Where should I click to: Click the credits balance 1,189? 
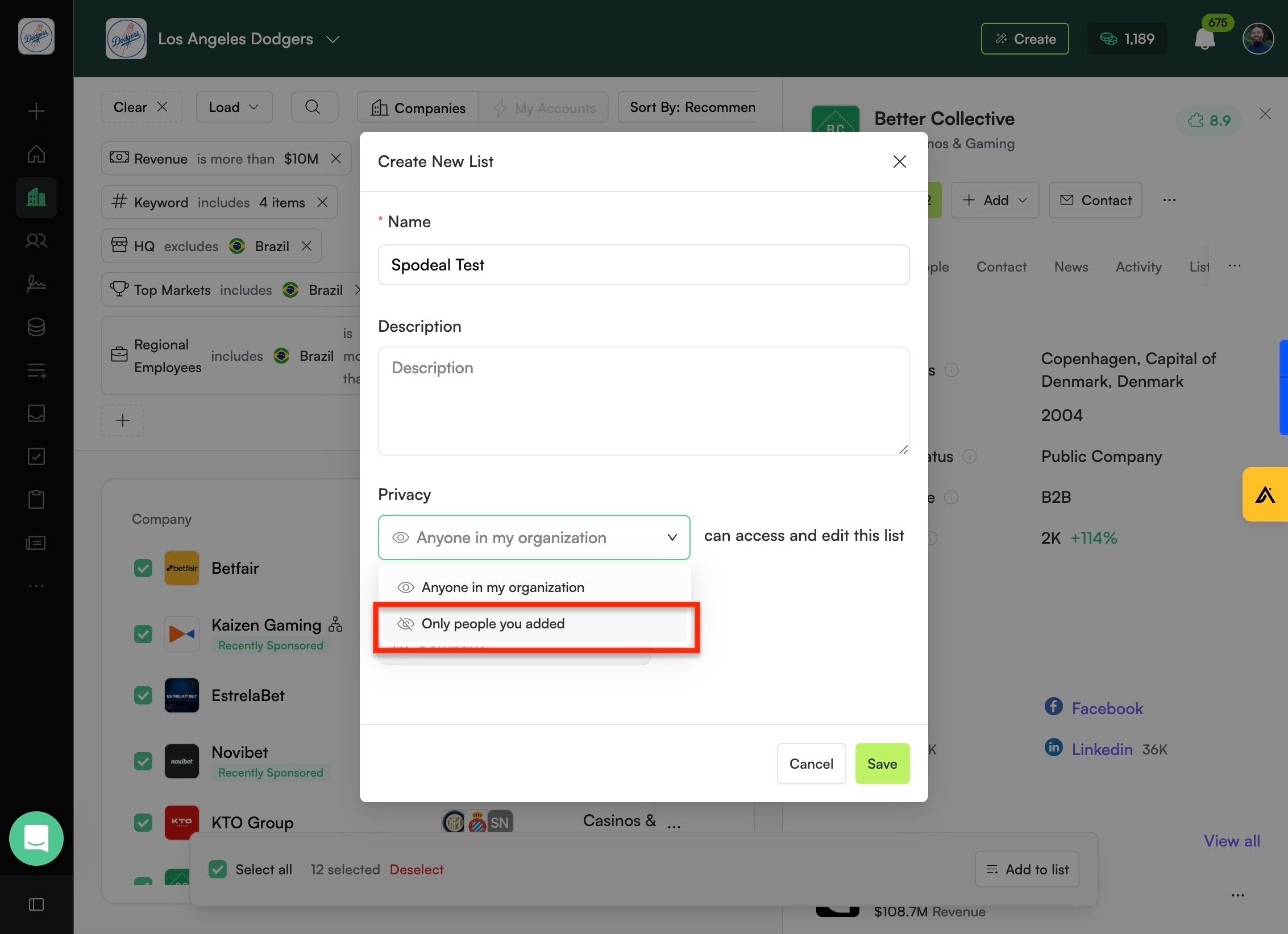coord(1128,39)
